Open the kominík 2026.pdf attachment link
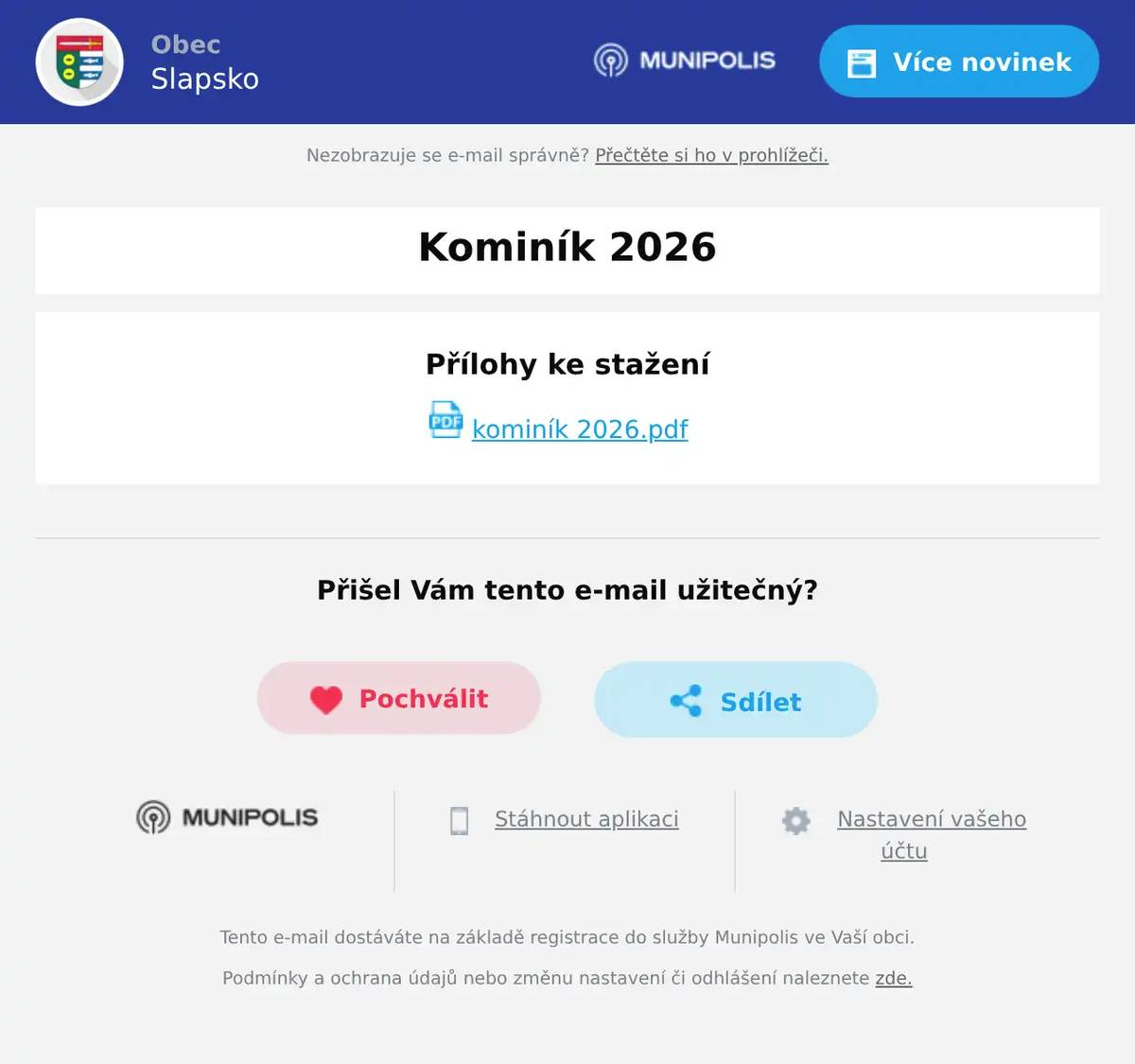 tap(580, 429)
